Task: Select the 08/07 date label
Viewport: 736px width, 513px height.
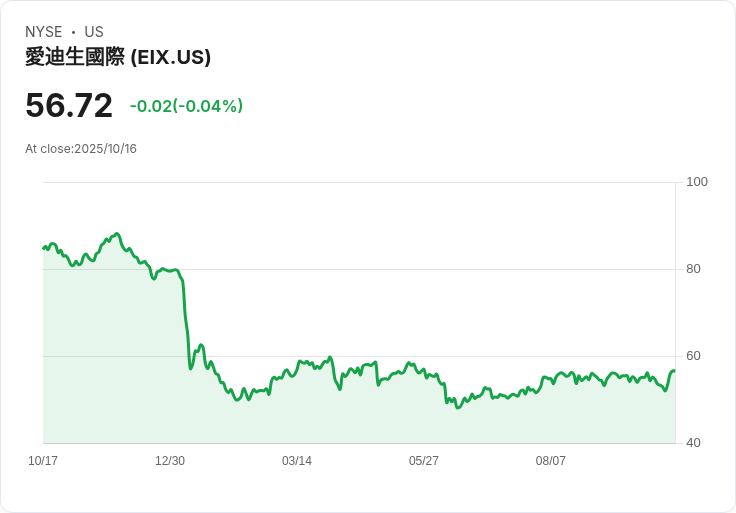Action: [x=551, y=461]
